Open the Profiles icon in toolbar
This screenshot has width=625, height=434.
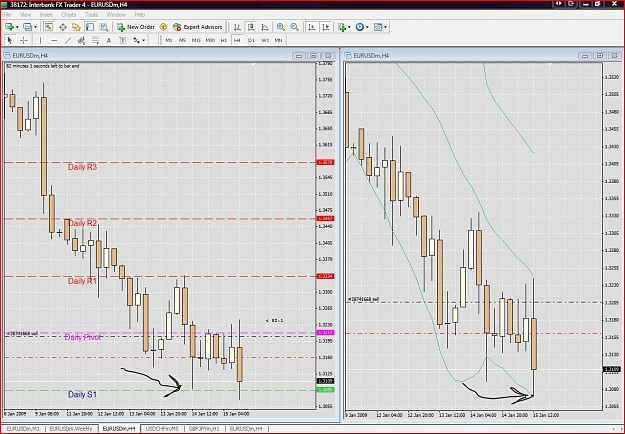[x=27, y=27]
